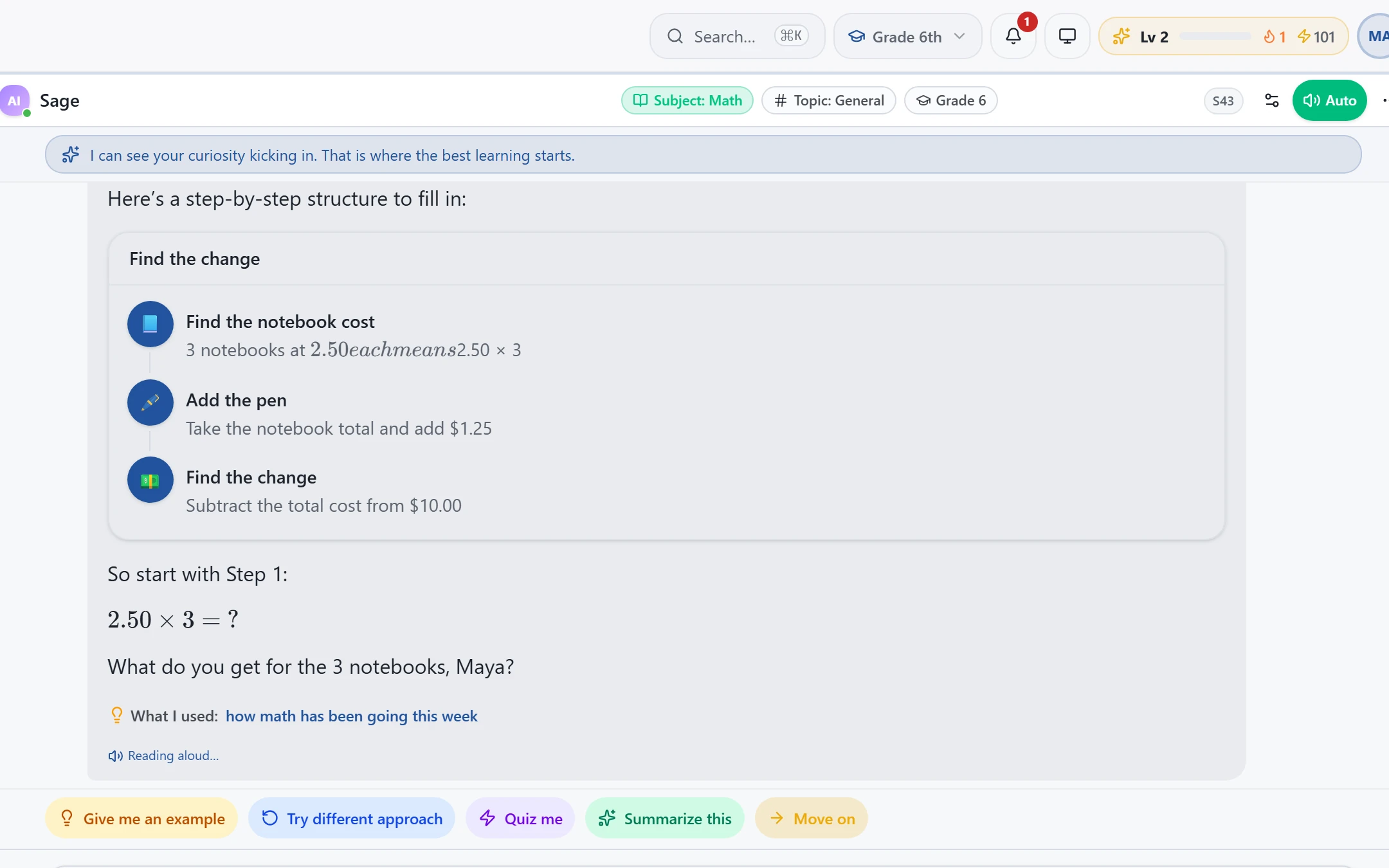Click the ⌘K shortcut badge
Screen dimensions: 1389x868
[791, 36]
